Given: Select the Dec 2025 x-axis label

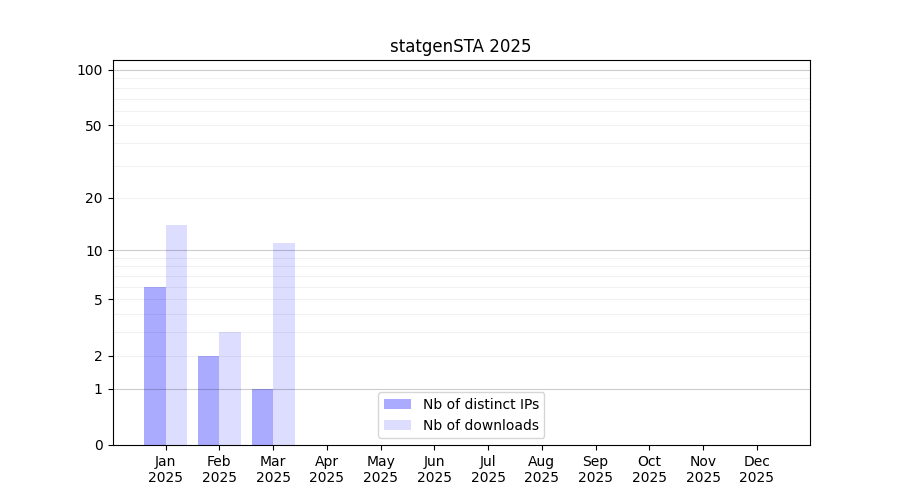Looking at the screenshot, I should click(756, 469).
